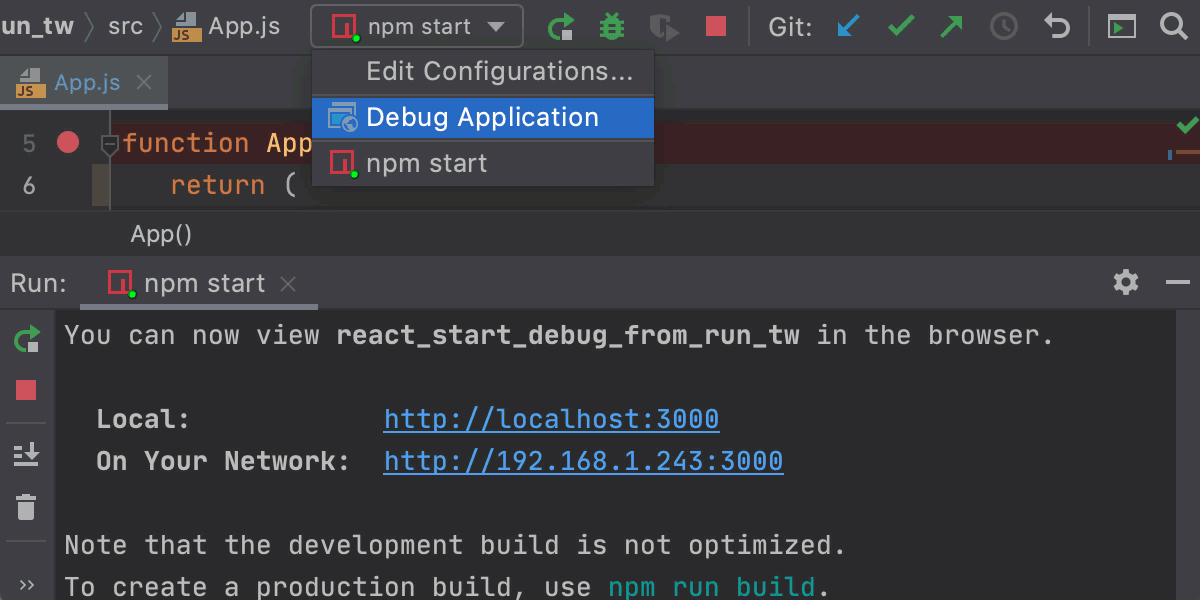
Task: Update project with the blue Git arrow
Action: tap(848, 27)
